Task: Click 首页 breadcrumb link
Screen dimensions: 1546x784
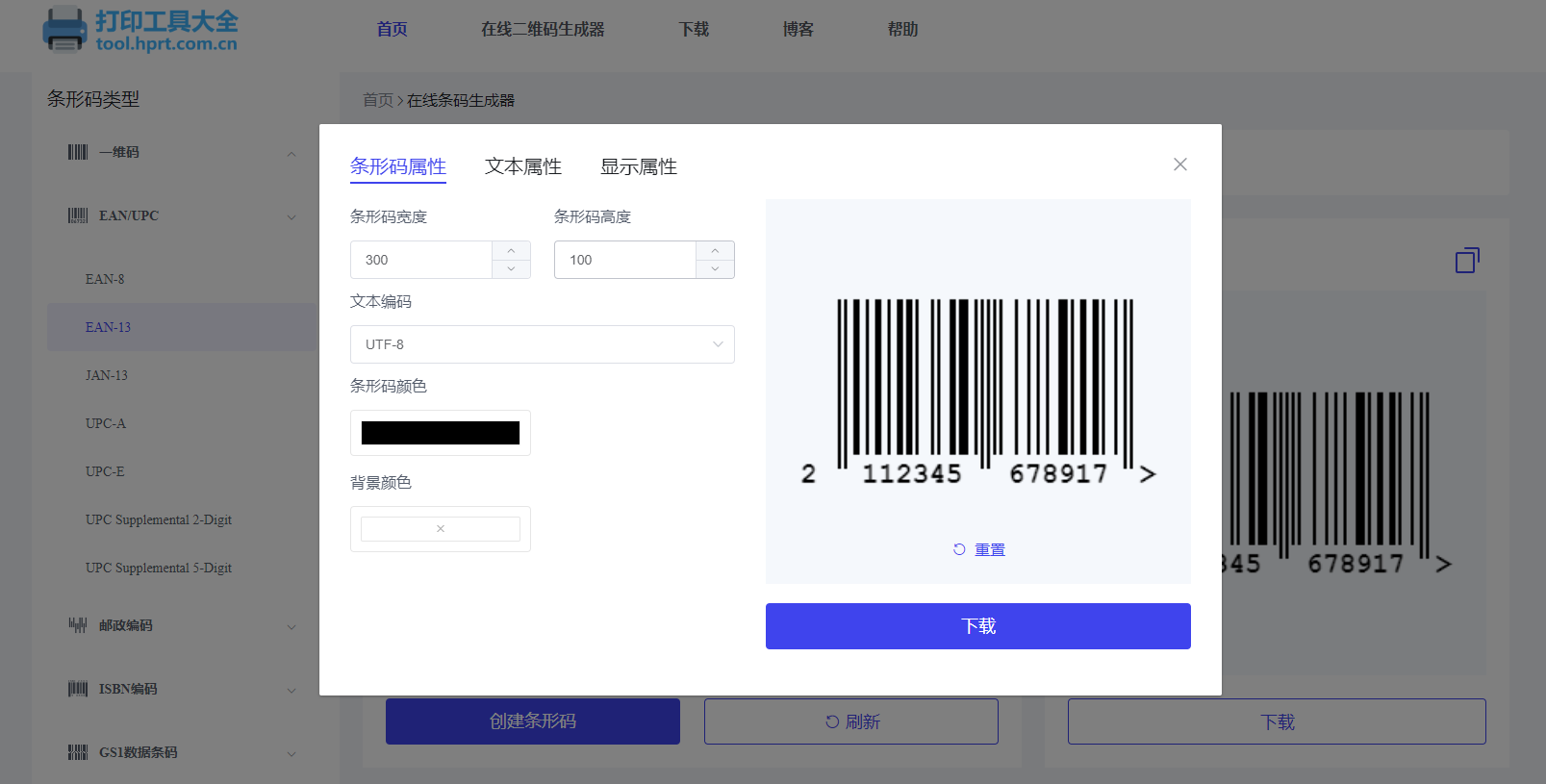Action: (x=378, y=100)
